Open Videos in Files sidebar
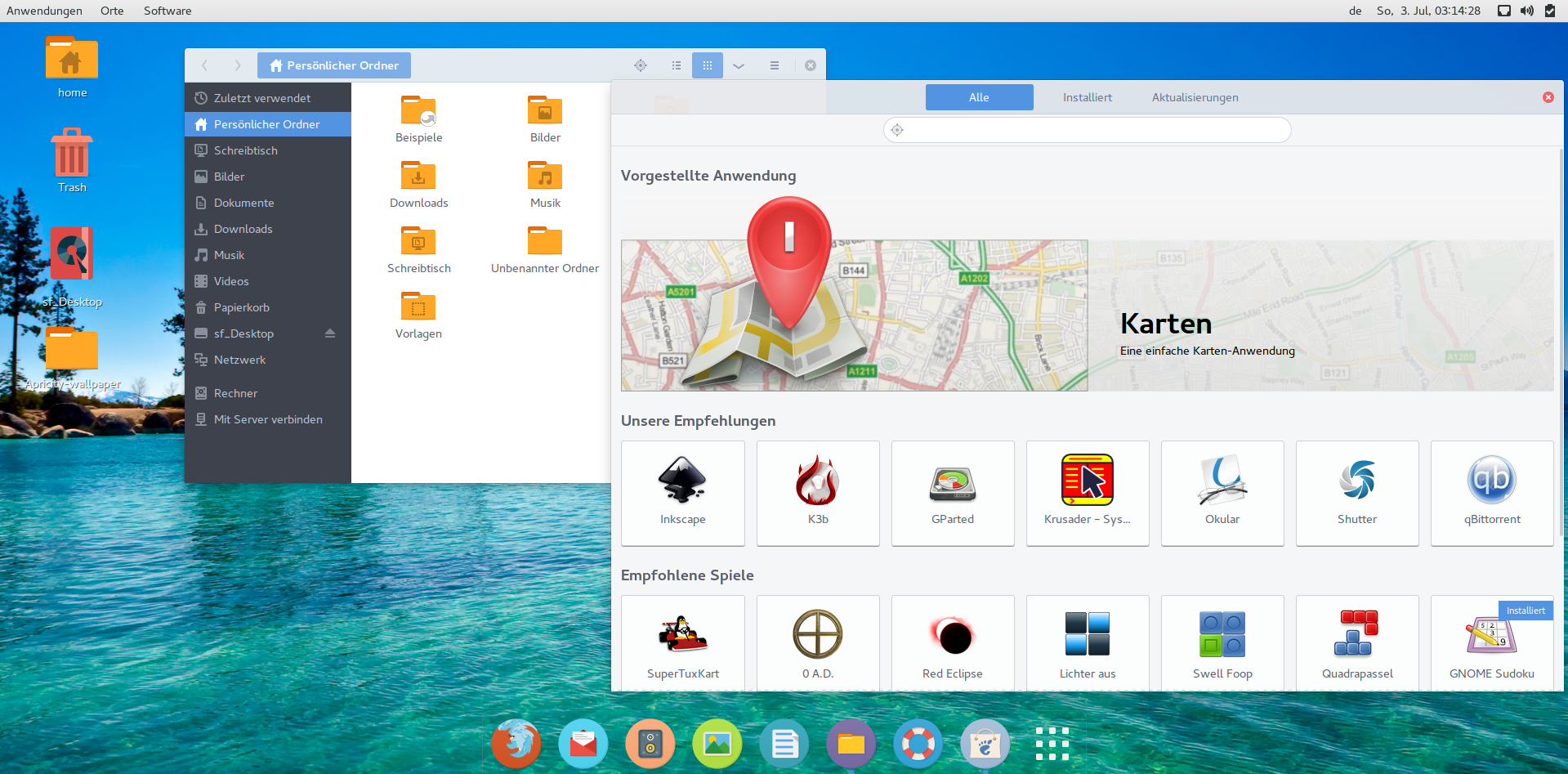Image resolution: width=1568 pixels, height=774 pixels. pyautogui.click(x=268, y=281)
